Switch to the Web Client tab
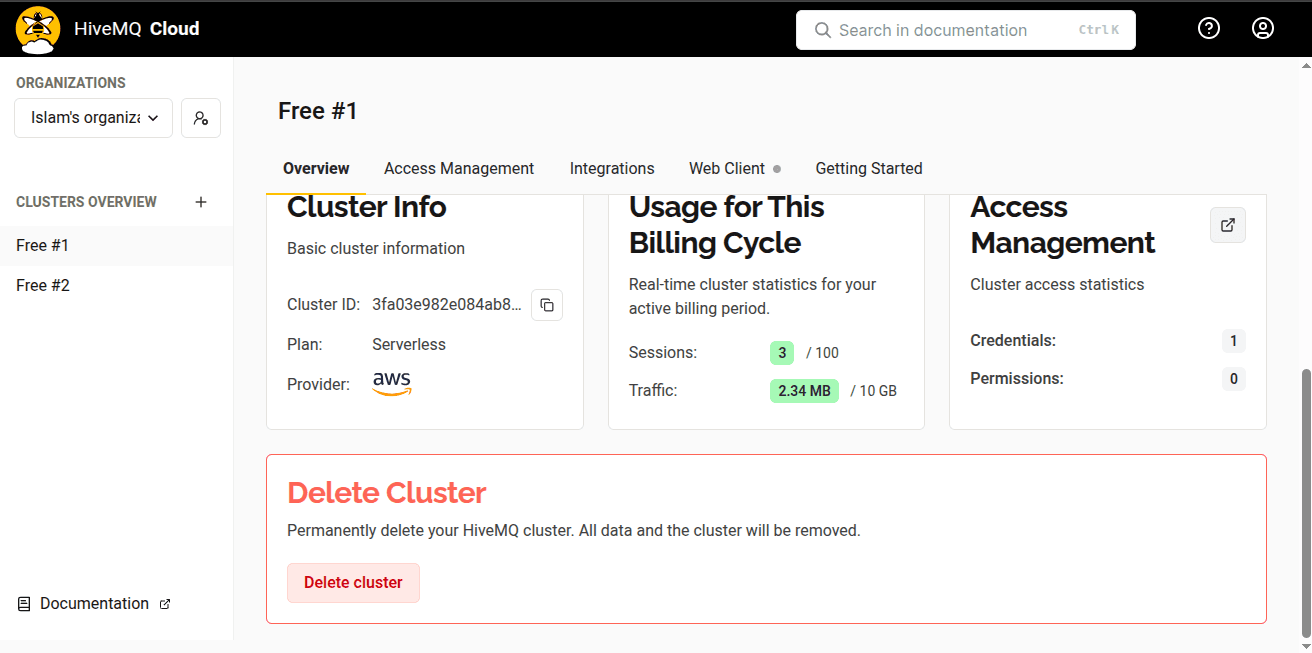Screen dimensions: 1312x653 point(727,168)
